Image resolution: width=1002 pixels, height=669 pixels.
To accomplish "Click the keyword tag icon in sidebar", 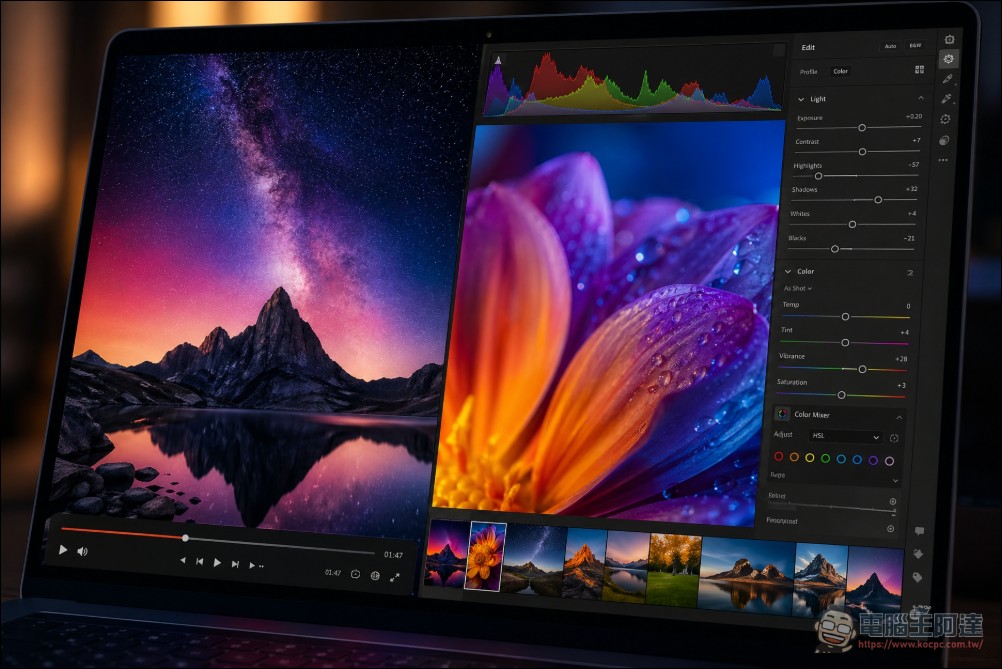I will pyautogui.click(x=919, y=577).
